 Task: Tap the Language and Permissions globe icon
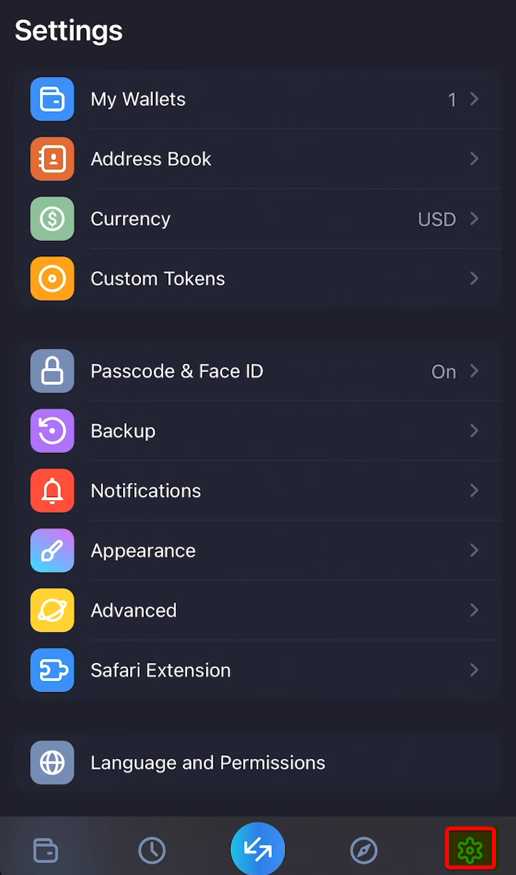(52, 762)
